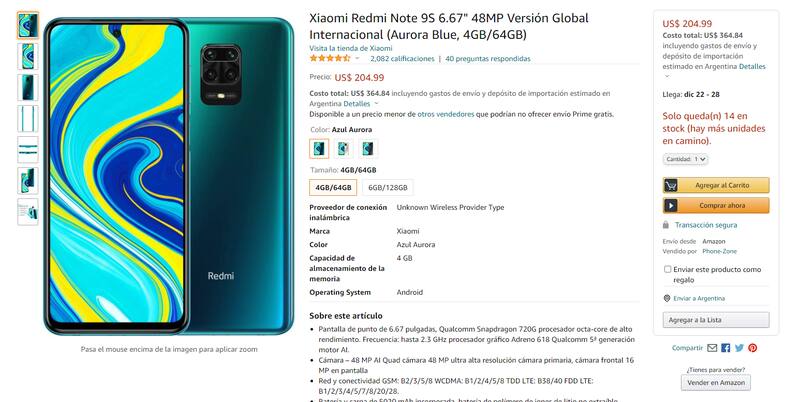Choose the second color swatch option
The image size is (800, 402).
[344, 148]
